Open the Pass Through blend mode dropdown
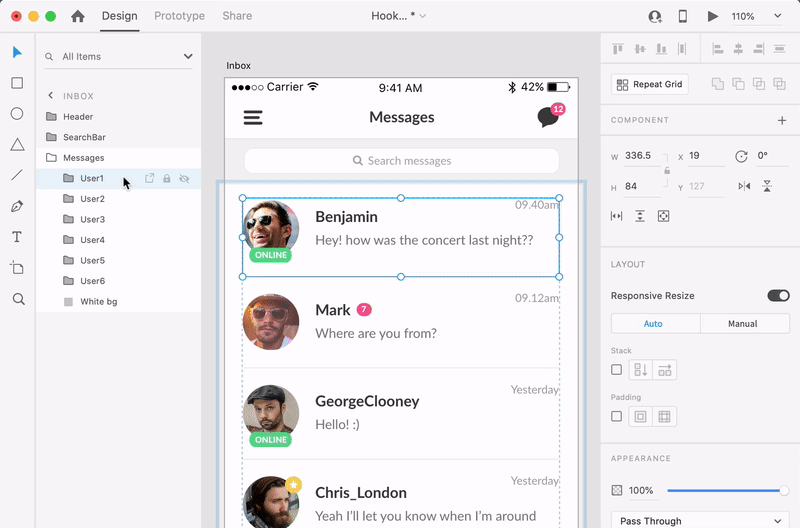 (x=700, y=520)
